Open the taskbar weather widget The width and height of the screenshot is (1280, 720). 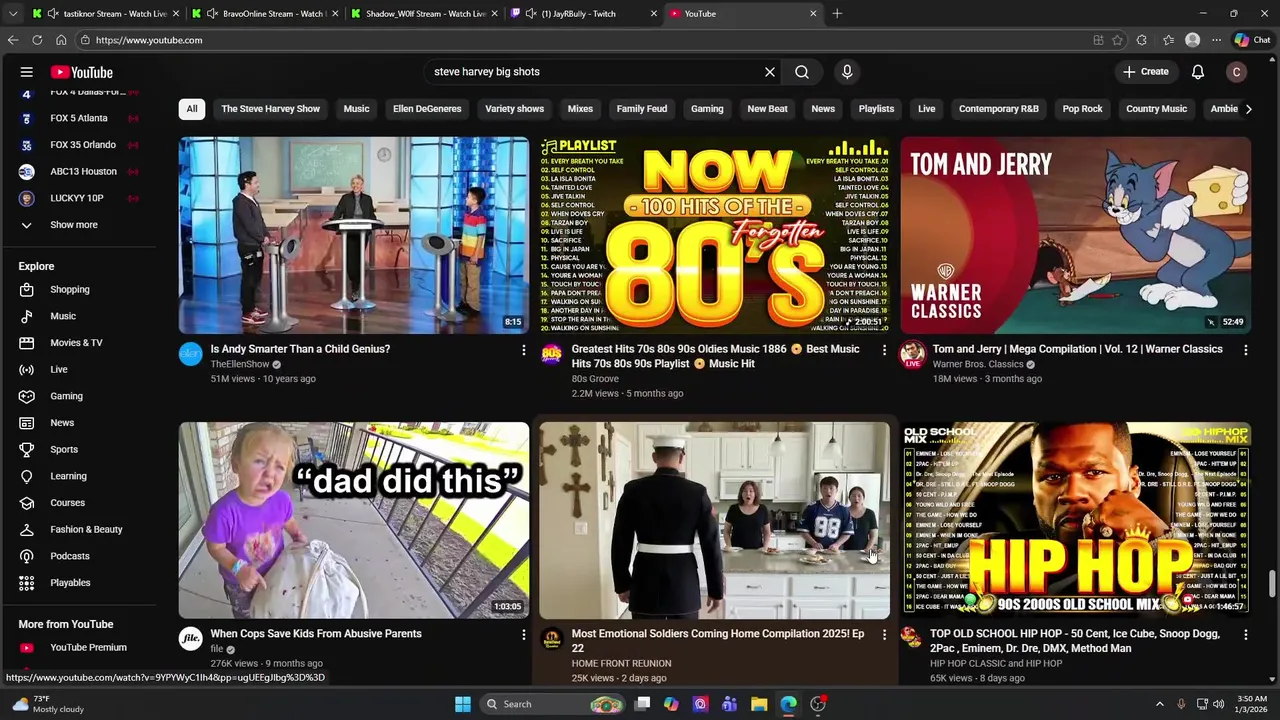[x=48, y=704]
